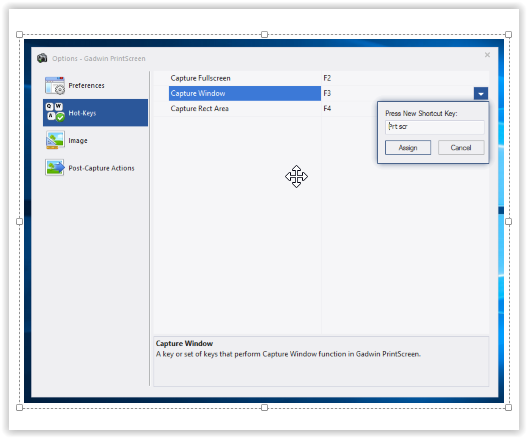
Task: Toggle the shortcut dropdown arrow for Capture Window
Action: tap(481, 93)
